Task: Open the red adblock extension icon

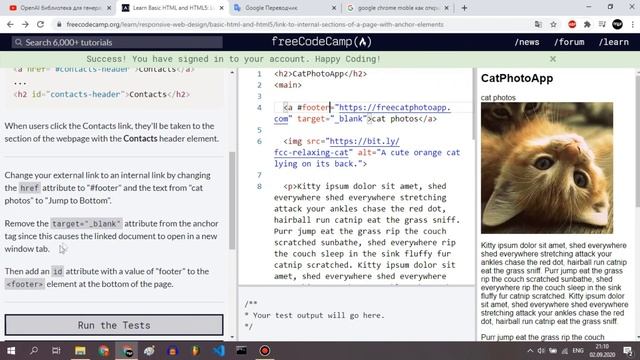Action: 572,24
